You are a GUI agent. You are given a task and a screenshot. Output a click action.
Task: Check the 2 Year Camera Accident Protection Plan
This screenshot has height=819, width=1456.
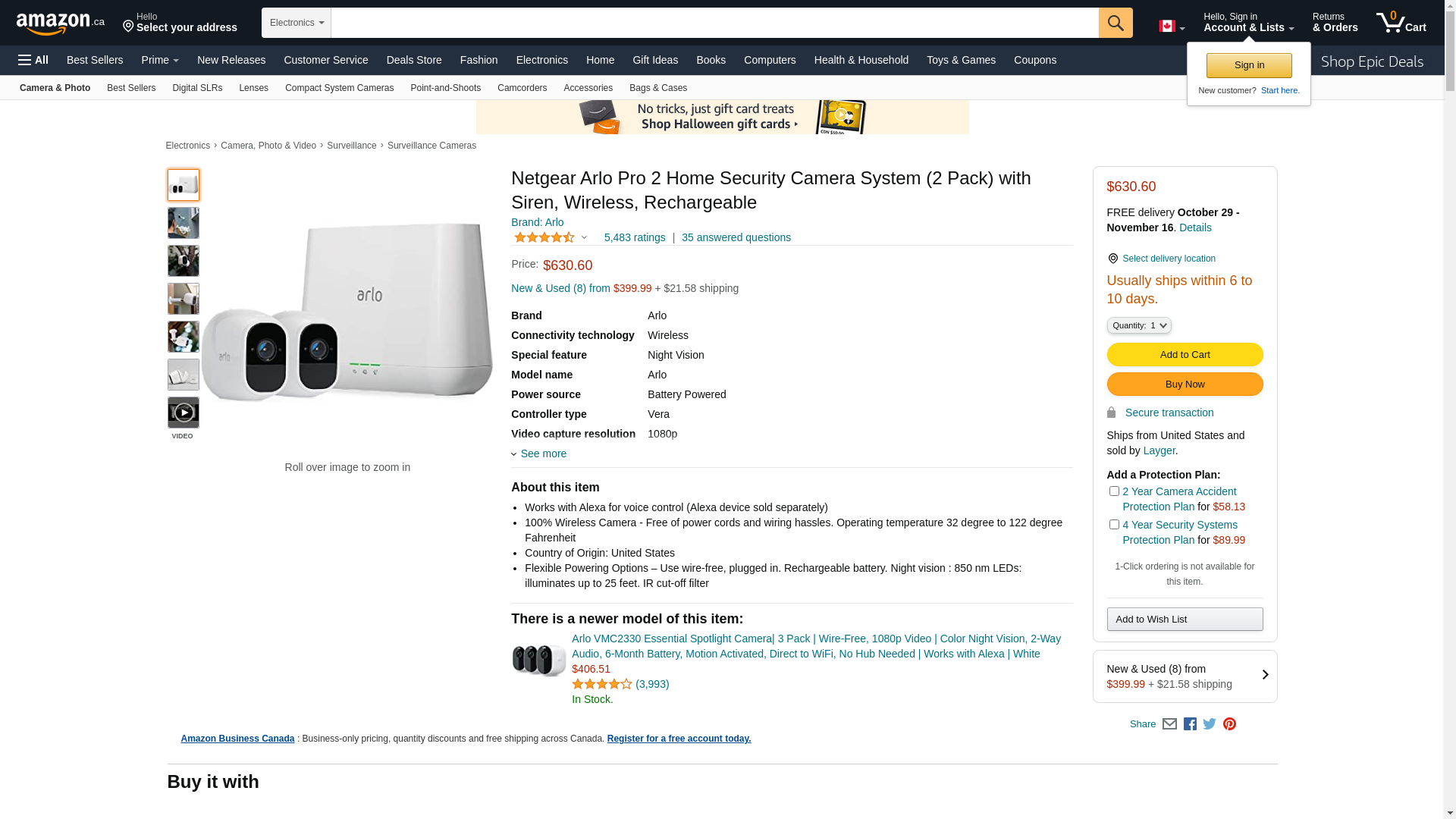[x=1114, y=491]
